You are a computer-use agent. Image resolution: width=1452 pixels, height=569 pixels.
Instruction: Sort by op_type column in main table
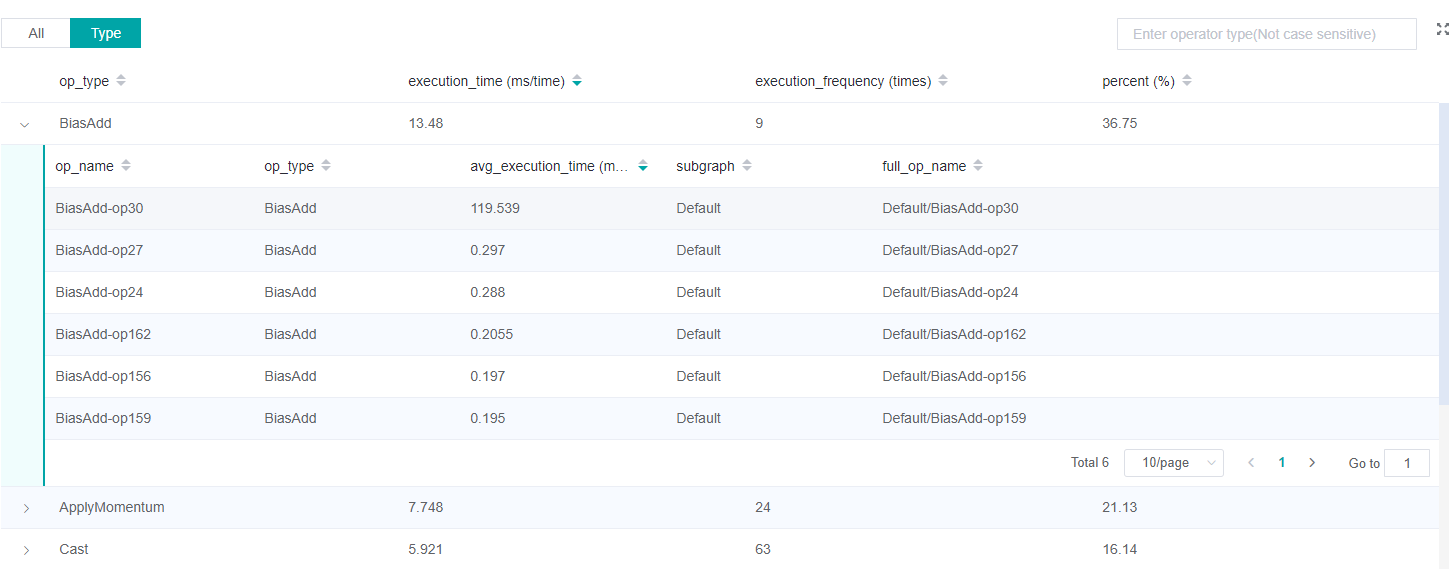tap(121, 81)
